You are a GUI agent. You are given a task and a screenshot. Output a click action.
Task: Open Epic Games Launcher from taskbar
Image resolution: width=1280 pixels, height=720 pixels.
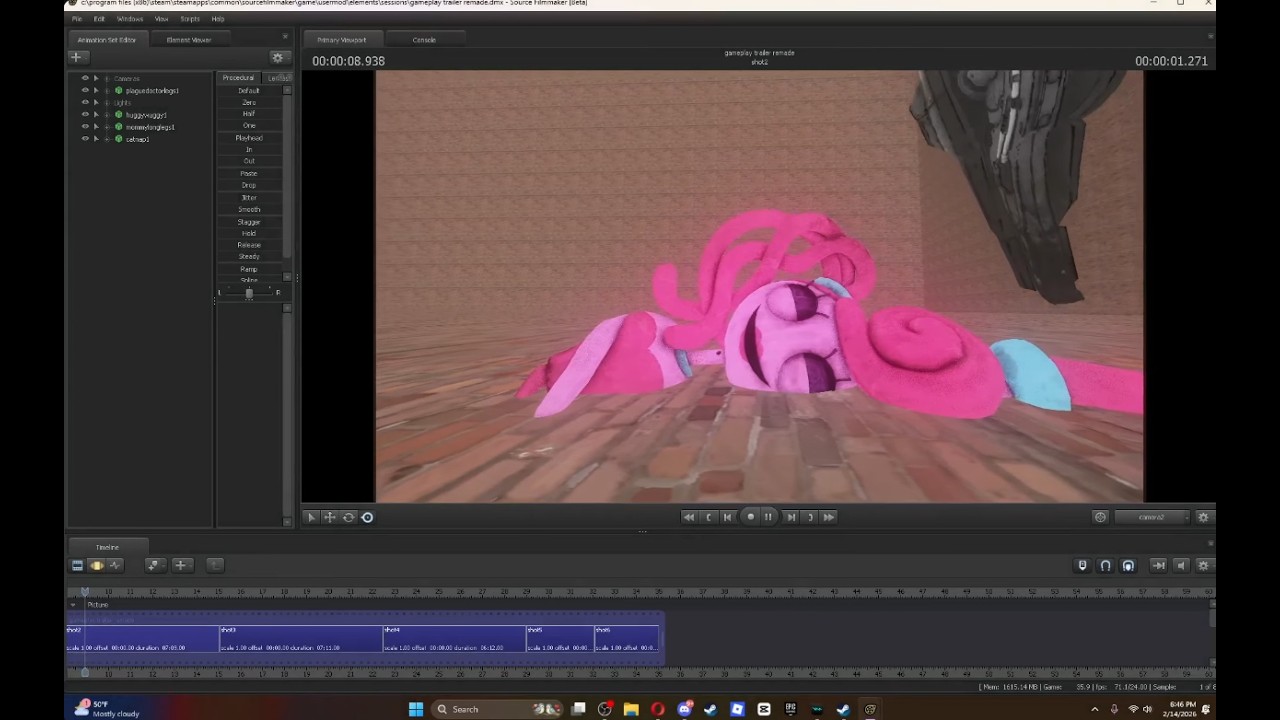790,709
